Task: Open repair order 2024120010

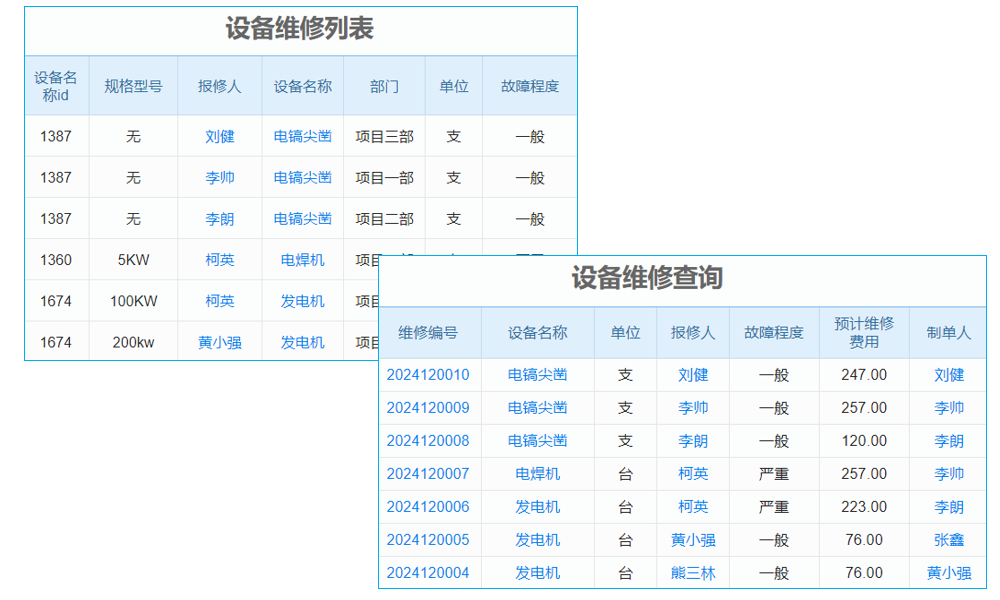Action: (x=430, y=375)
